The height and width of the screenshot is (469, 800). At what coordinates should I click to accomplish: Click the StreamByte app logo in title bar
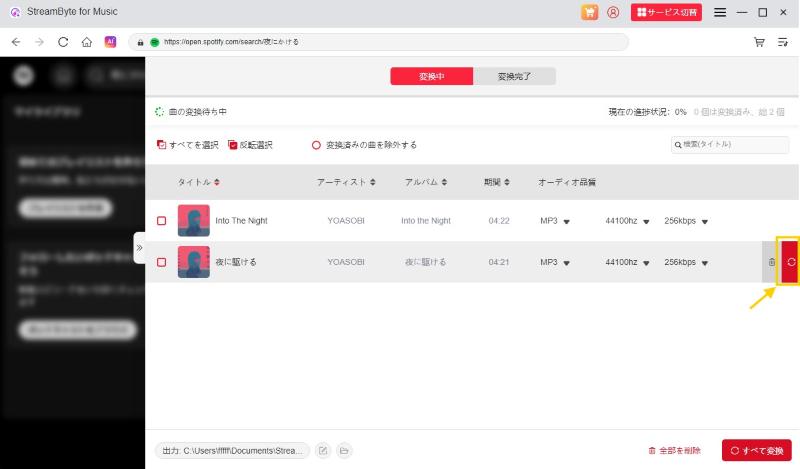tap(15, 12)
